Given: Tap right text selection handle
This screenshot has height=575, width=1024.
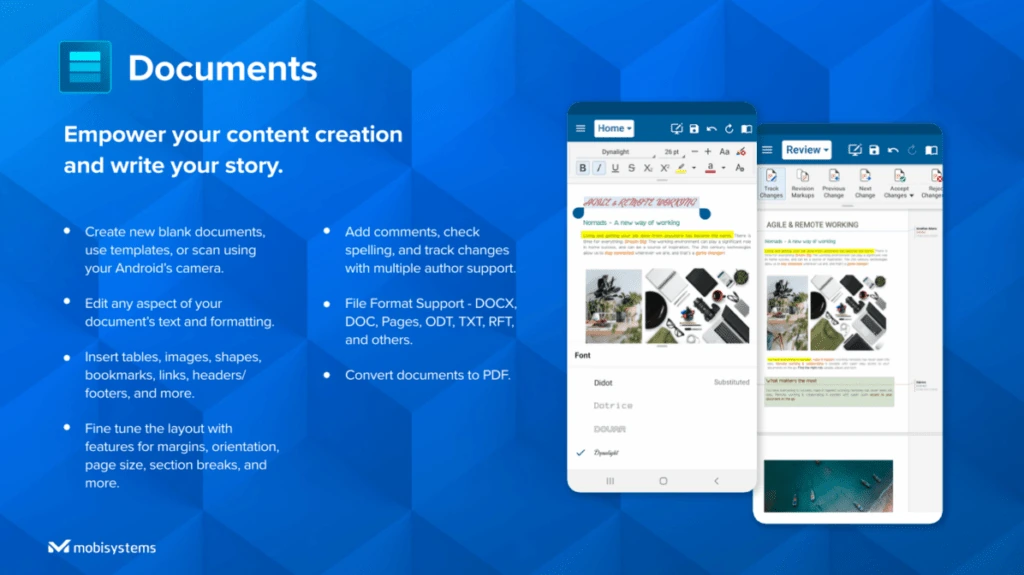Looking at the screenshot, I should 705,213.
